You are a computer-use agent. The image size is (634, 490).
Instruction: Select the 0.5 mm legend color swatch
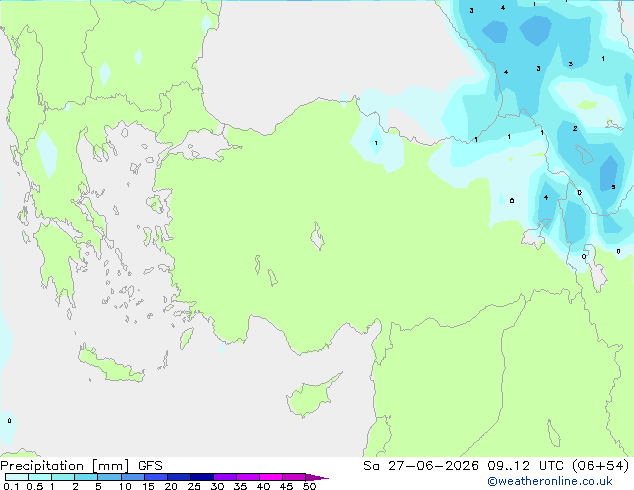(x=40, y=477)
